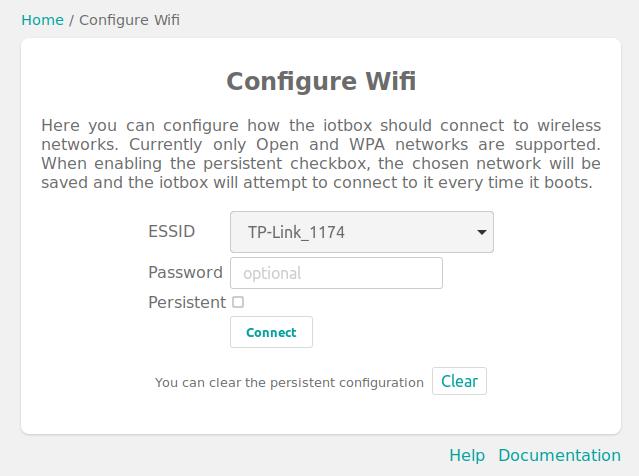Image resolution: width=639 pixels, height=476 pixels.
Task: Click the Password field label
Action: pyautogui.click(x=185, y=272)
